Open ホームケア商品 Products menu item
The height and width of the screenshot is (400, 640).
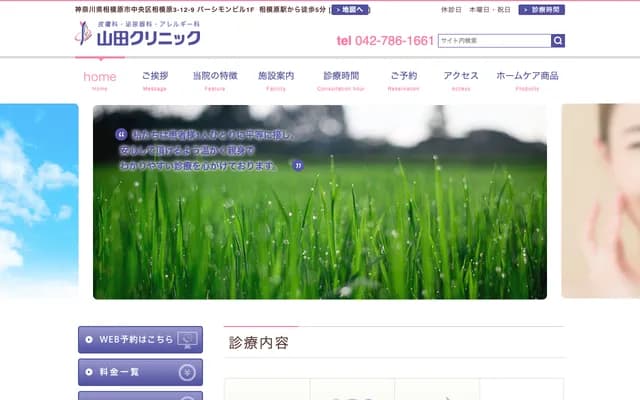point(527,80)
